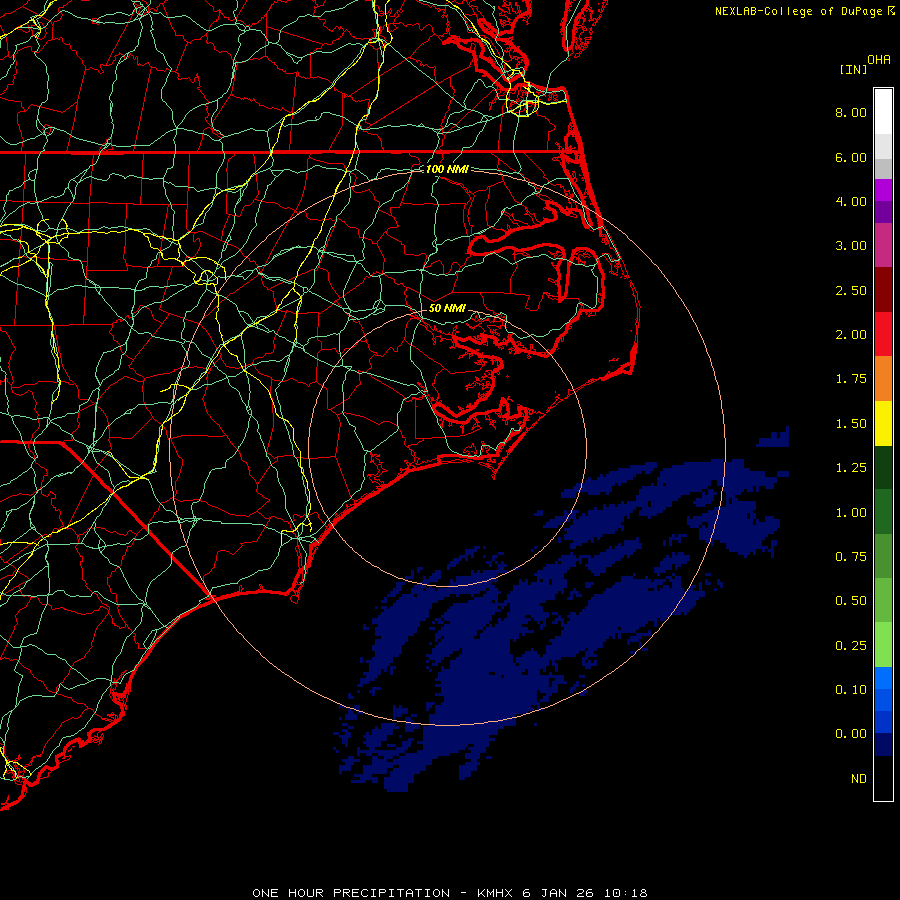Click the bright blue legend swatch
900x900 pixels.
tap(883, 678)
